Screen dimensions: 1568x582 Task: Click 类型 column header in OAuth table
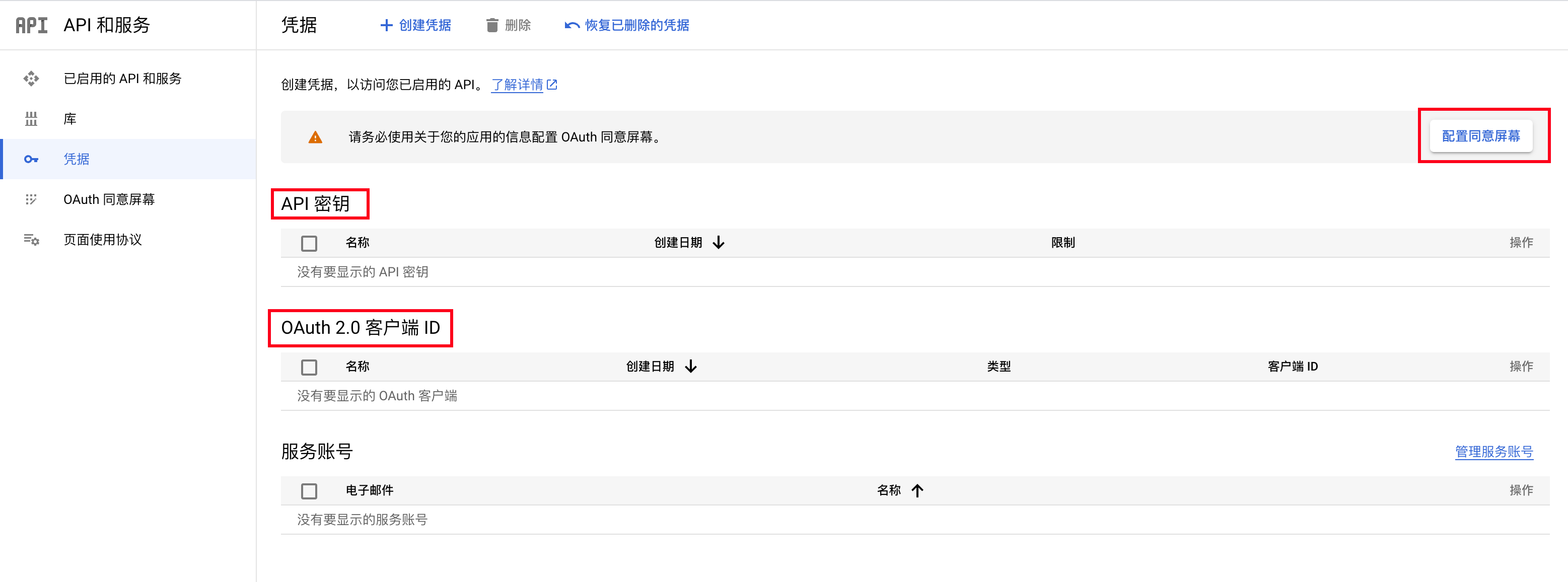tap(999, 367)
